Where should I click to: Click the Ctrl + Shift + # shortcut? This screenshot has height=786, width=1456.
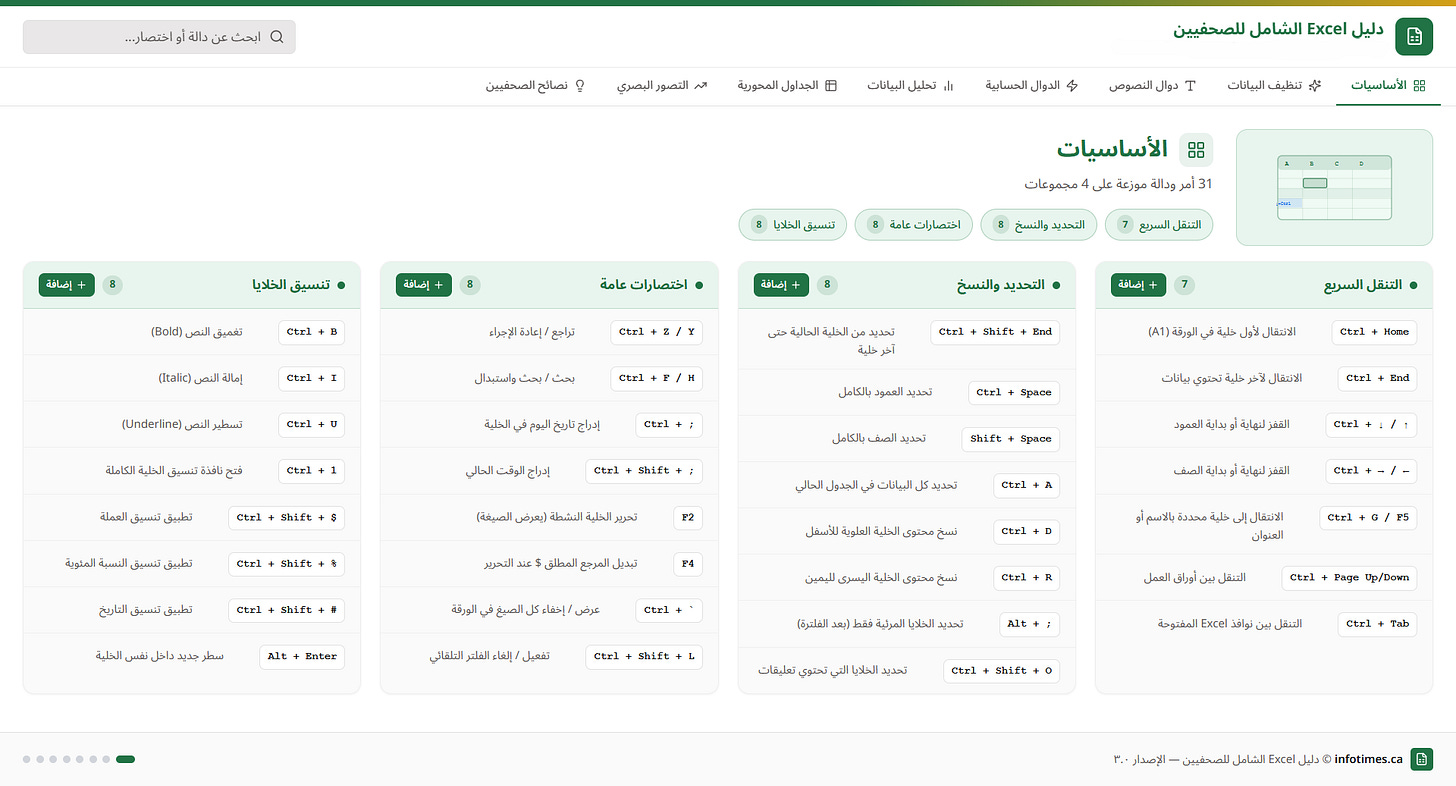(287, 609)
